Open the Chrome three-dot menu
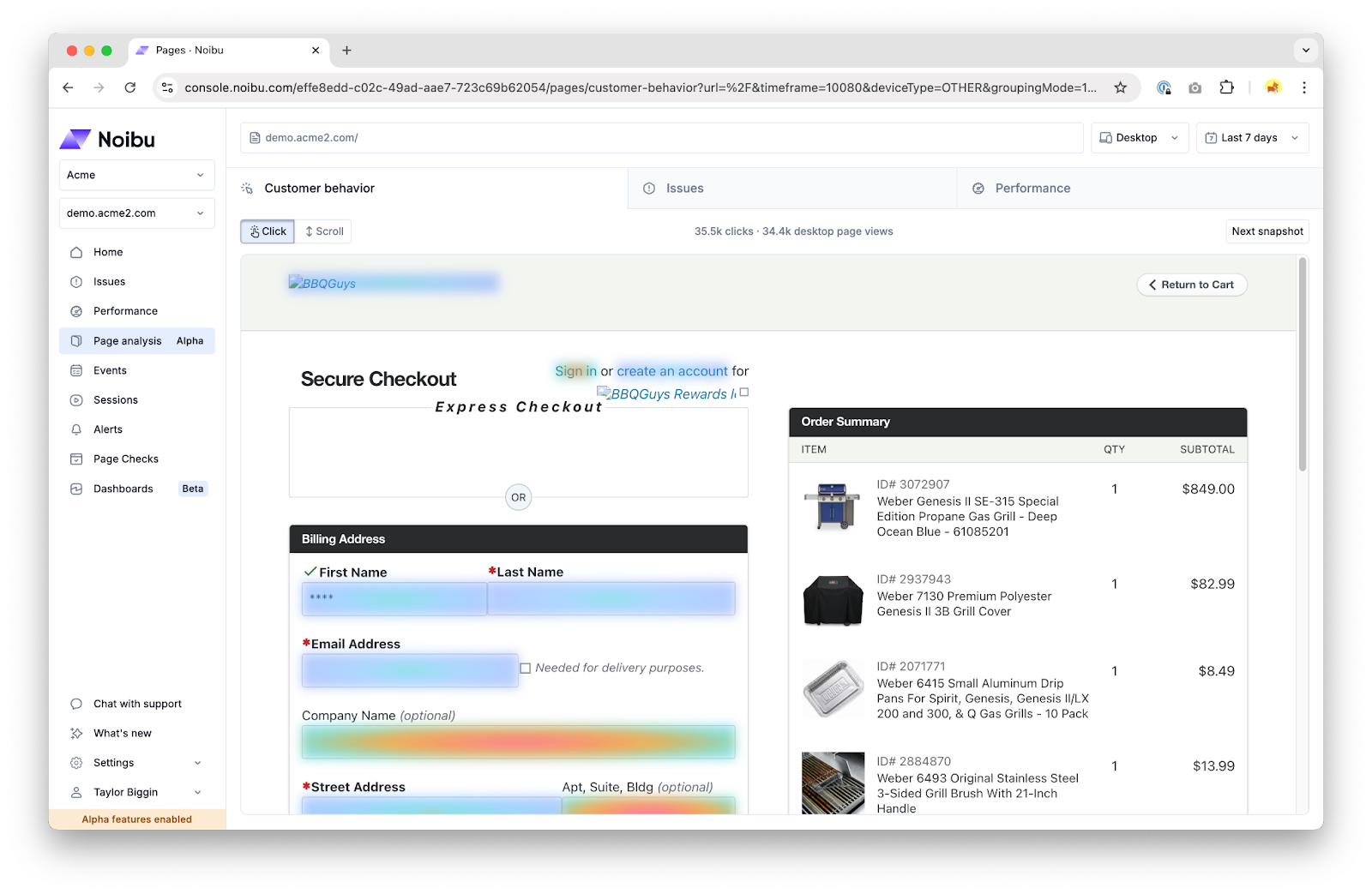 [1304, 87]
